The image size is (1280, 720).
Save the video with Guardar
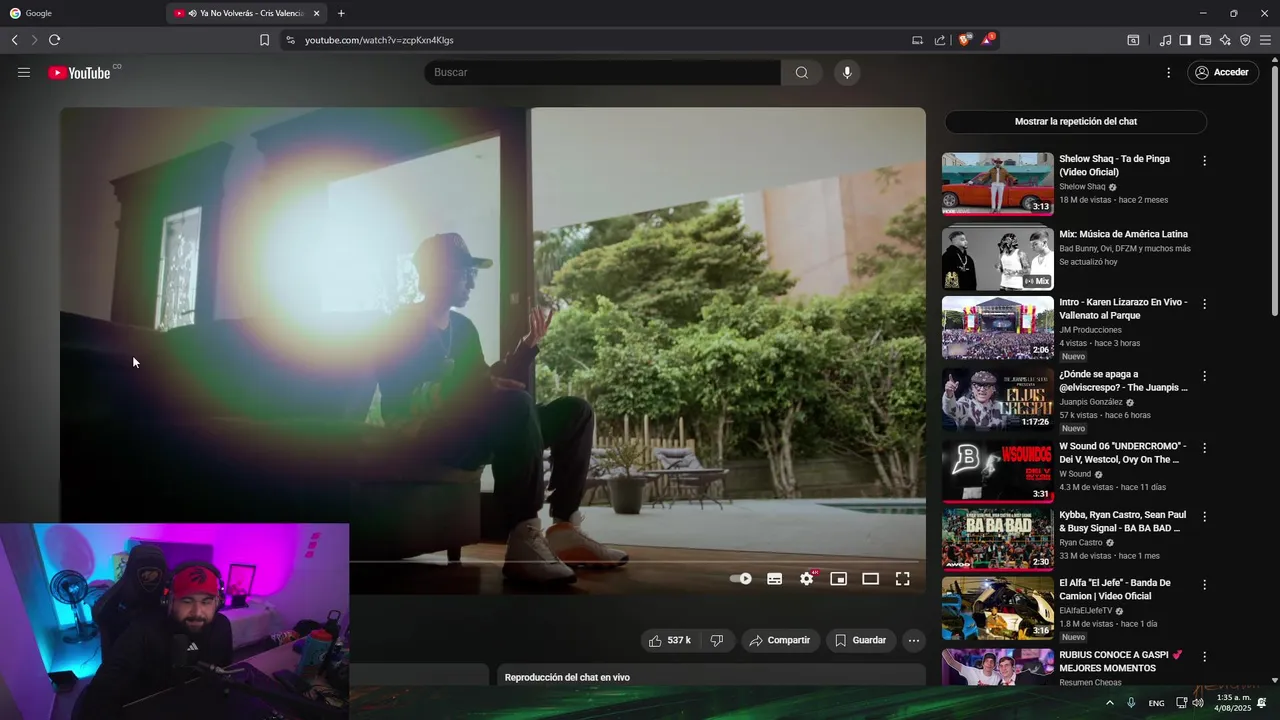coord(860,640)
